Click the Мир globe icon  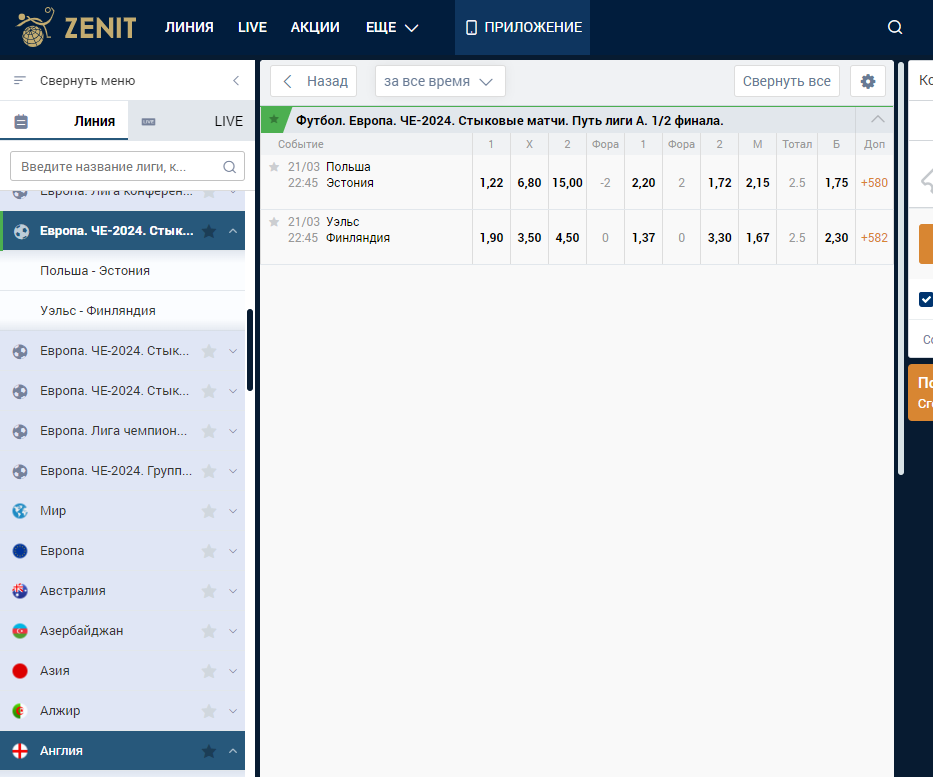tap(20, 511)
